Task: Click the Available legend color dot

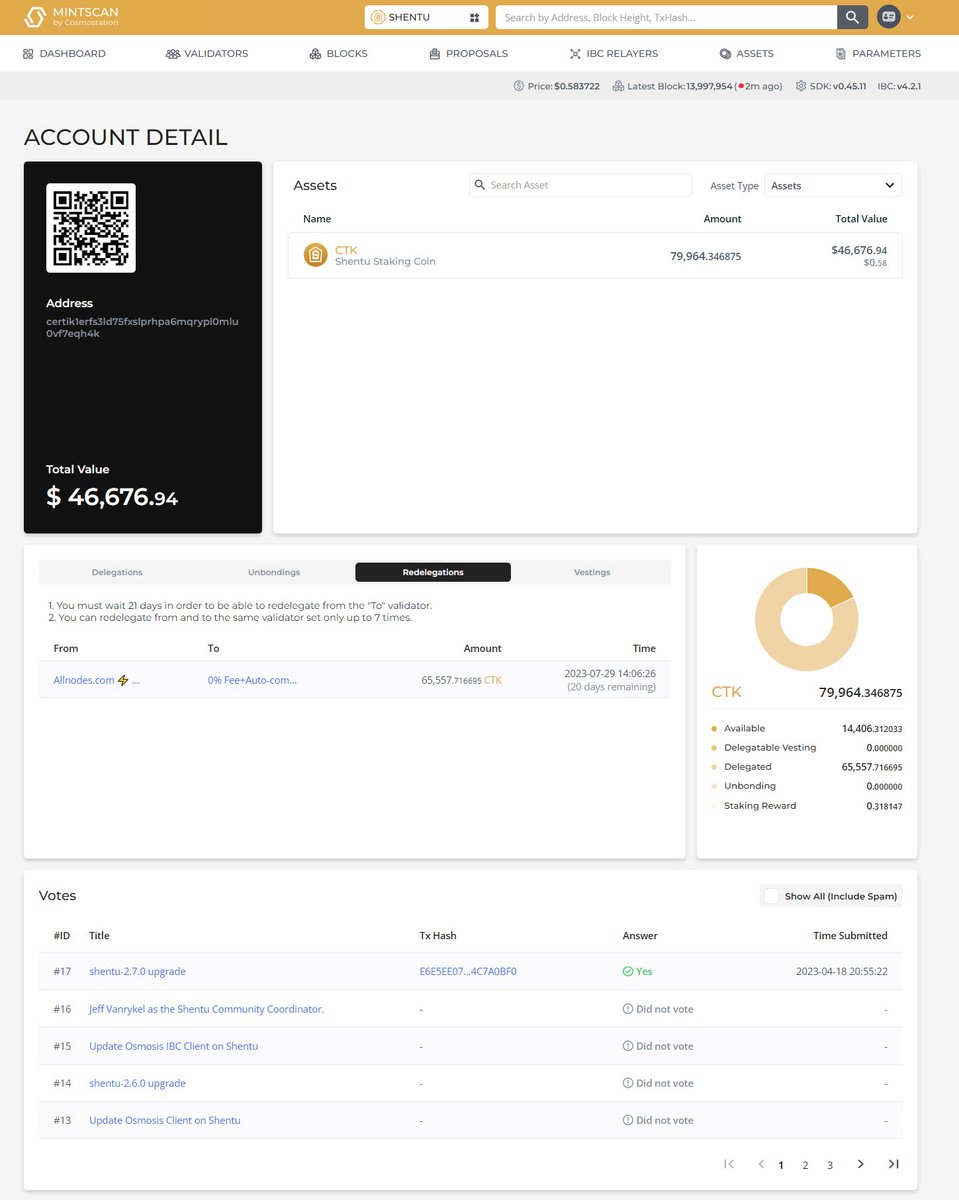Action: pyautogui.click(x=714, y=729)
